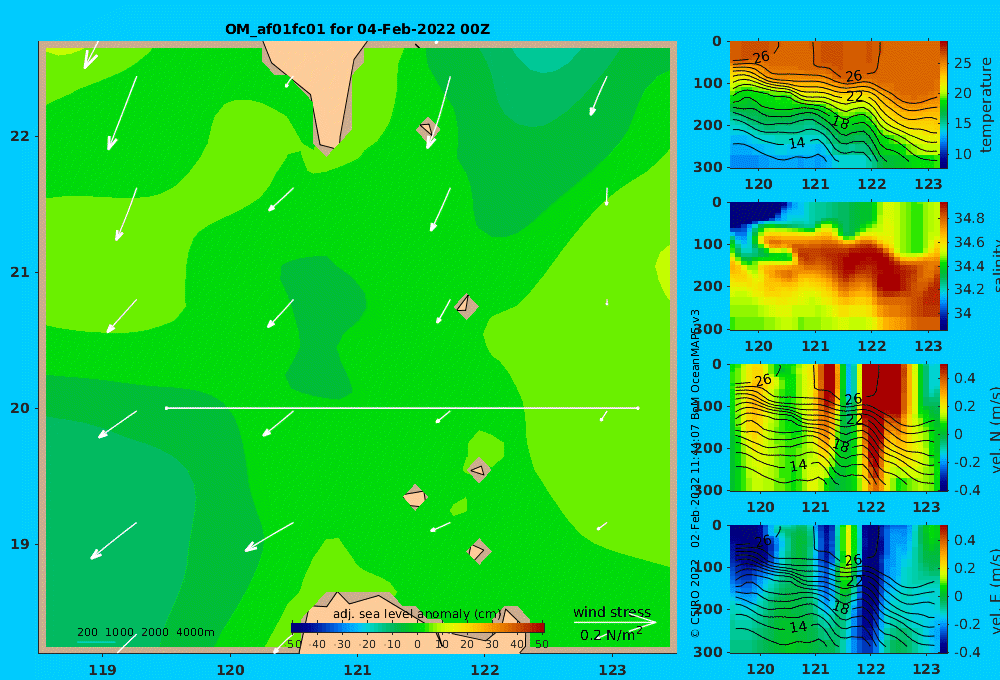Select the vel. E colorbar
1000x680 pixels.
tap(944, 589)
